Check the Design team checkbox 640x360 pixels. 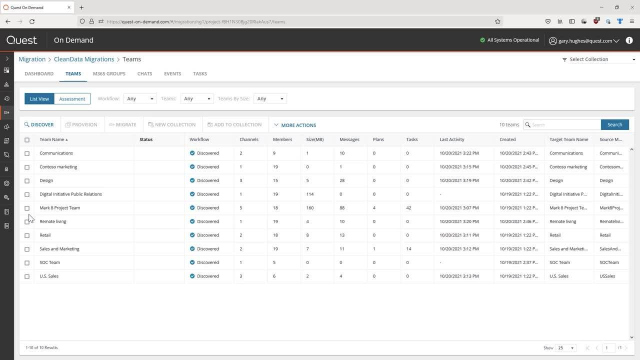[x=27, y=181]
